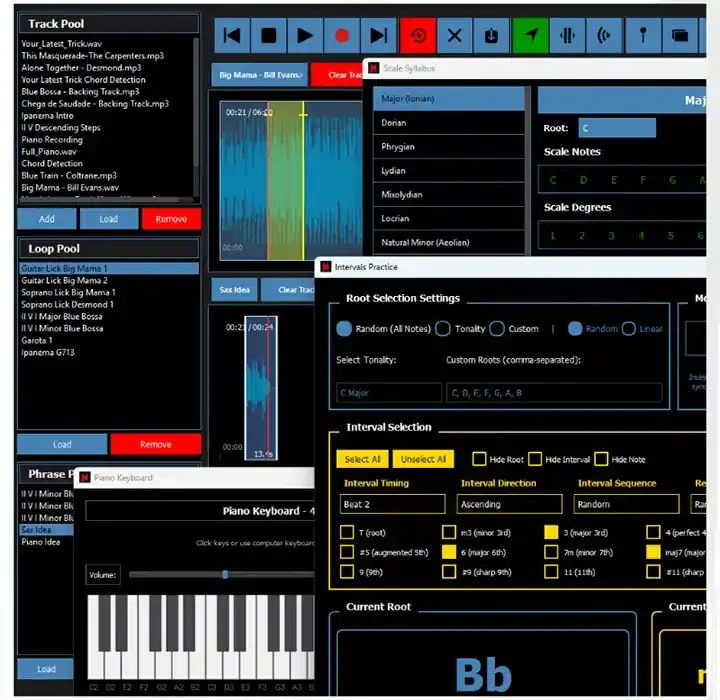
Task: Enable the Hide Interval checkbox
Action: 535,459
